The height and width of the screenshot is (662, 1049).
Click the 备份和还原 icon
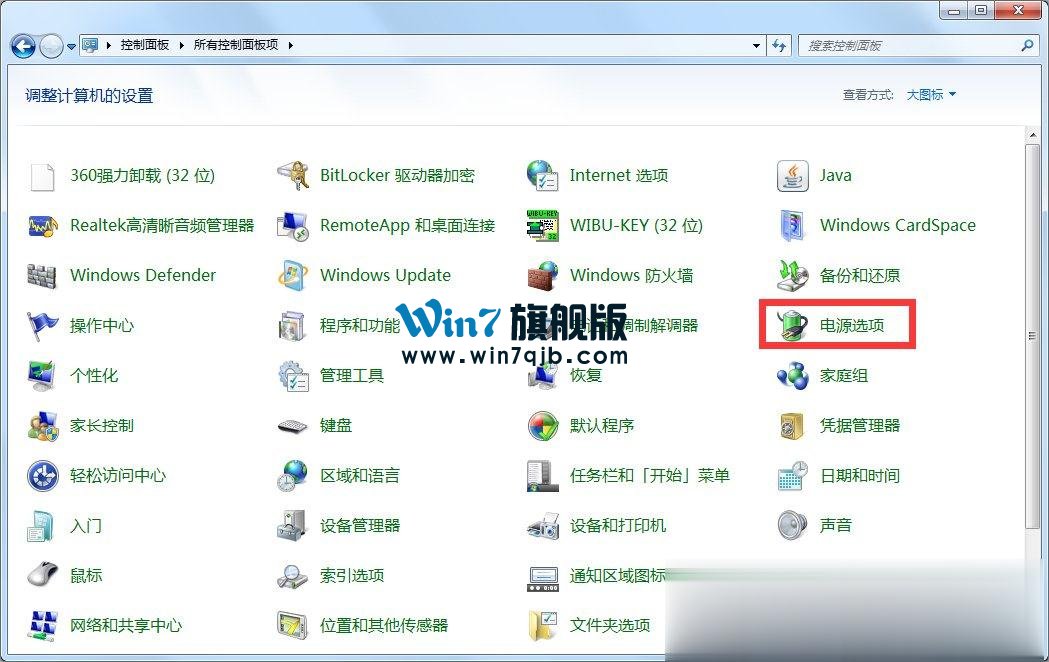pos(793,275)
